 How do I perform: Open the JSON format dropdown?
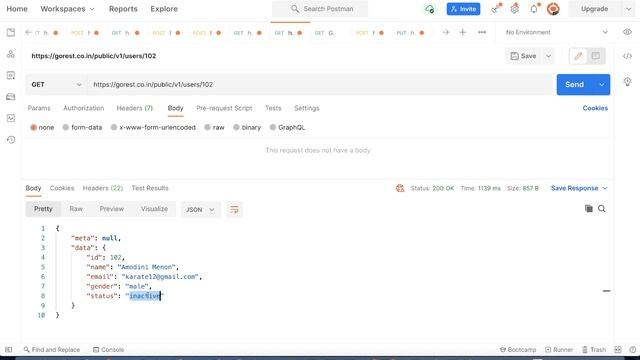coord(200,209)
